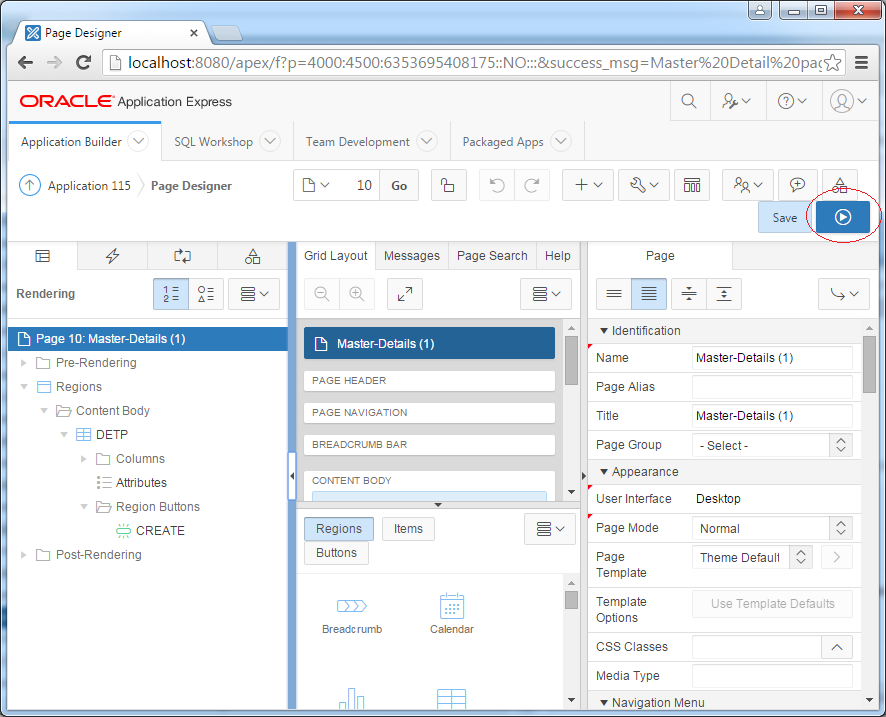Show the Regions gallery toggle

tap(338, 529)
